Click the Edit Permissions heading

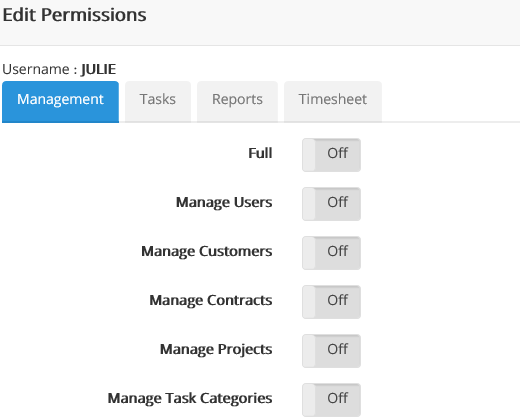click(74, 15)
